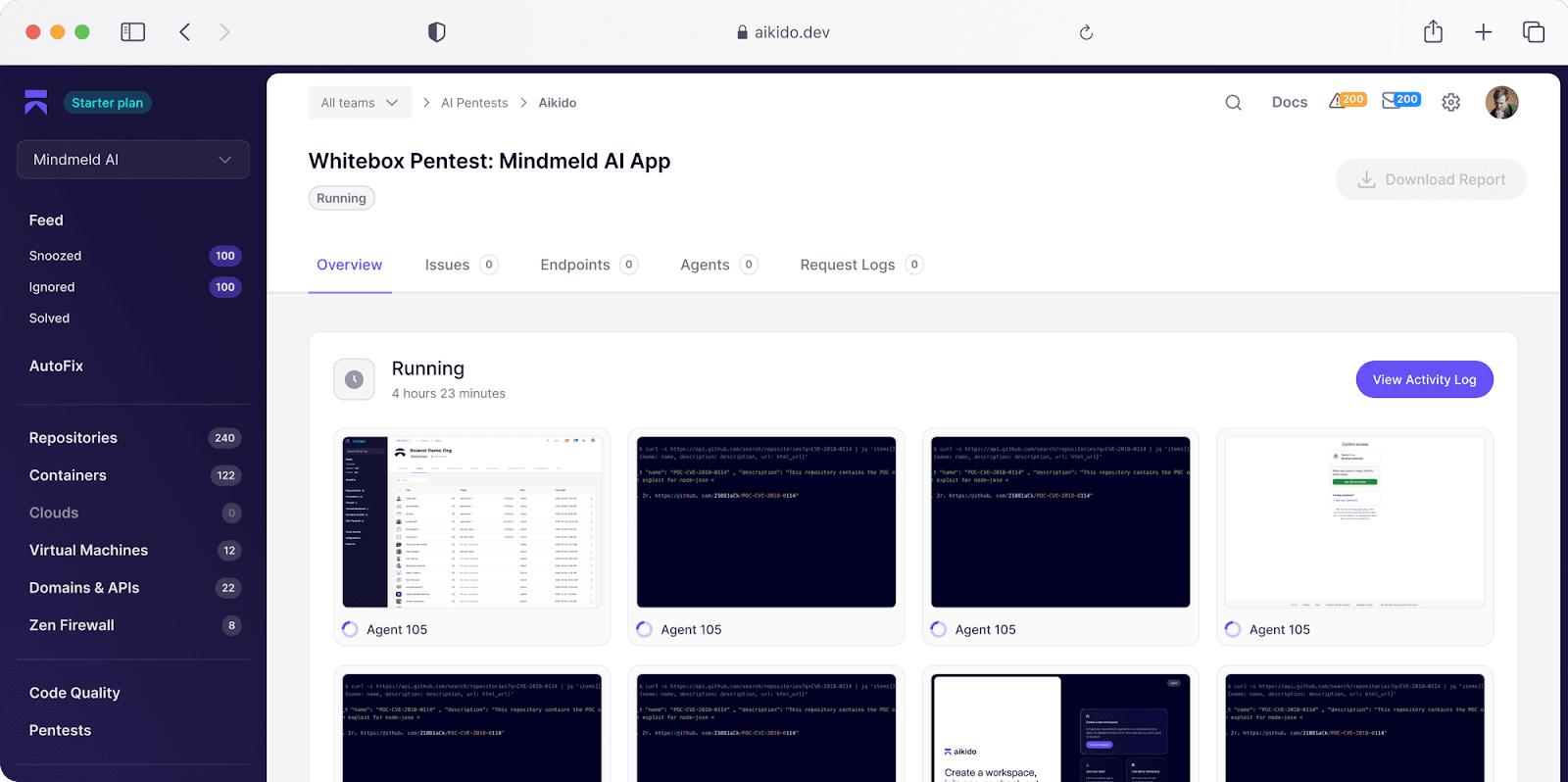
Task: Open the user profile avatar
Action: coord(1501,102)
